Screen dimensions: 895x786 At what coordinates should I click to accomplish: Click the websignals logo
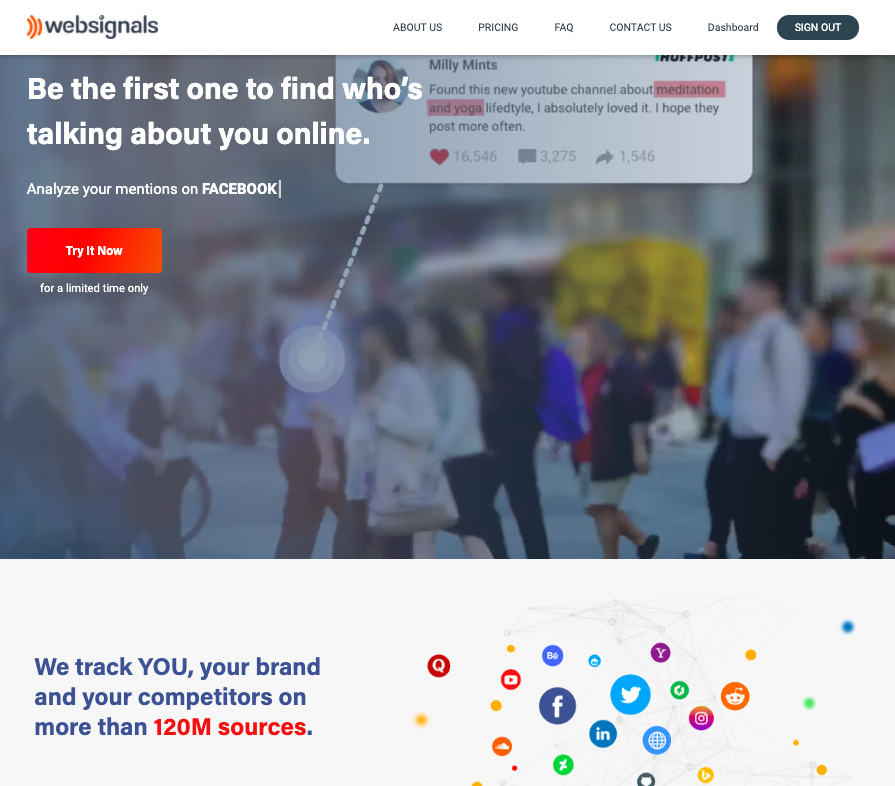coord(92,26)
